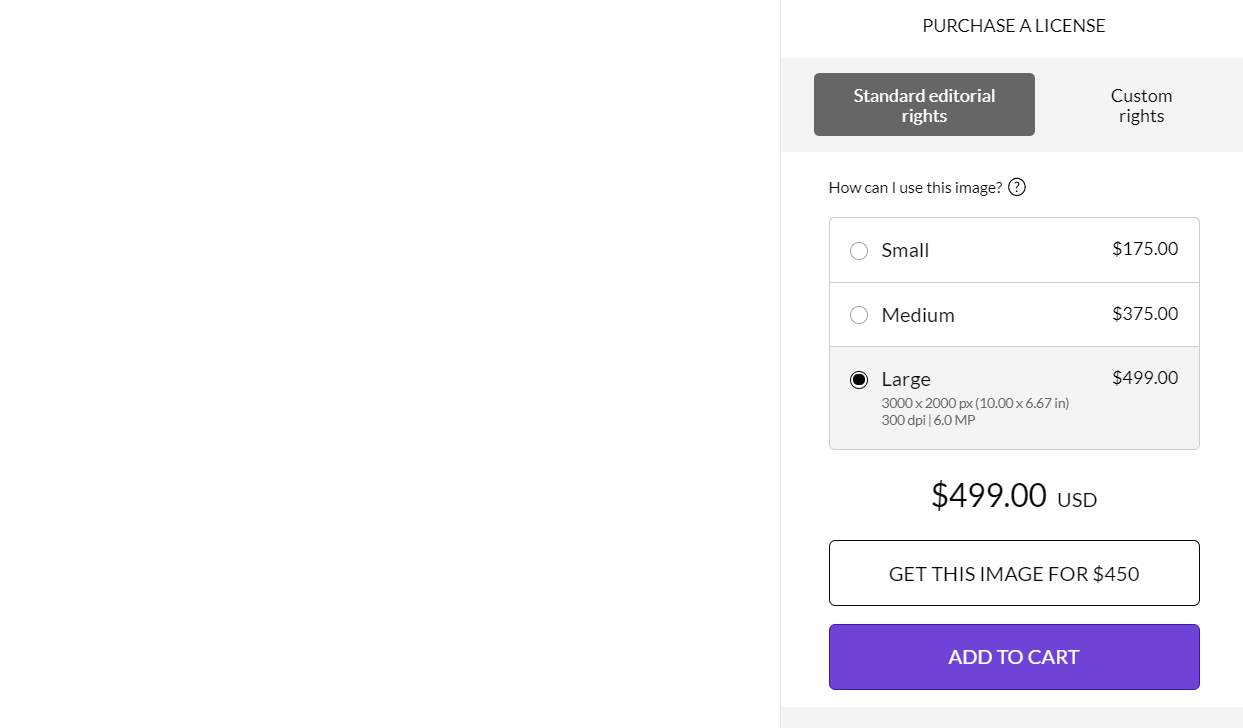
Task: Select the Large size radio button
Action: coord(859,380)
